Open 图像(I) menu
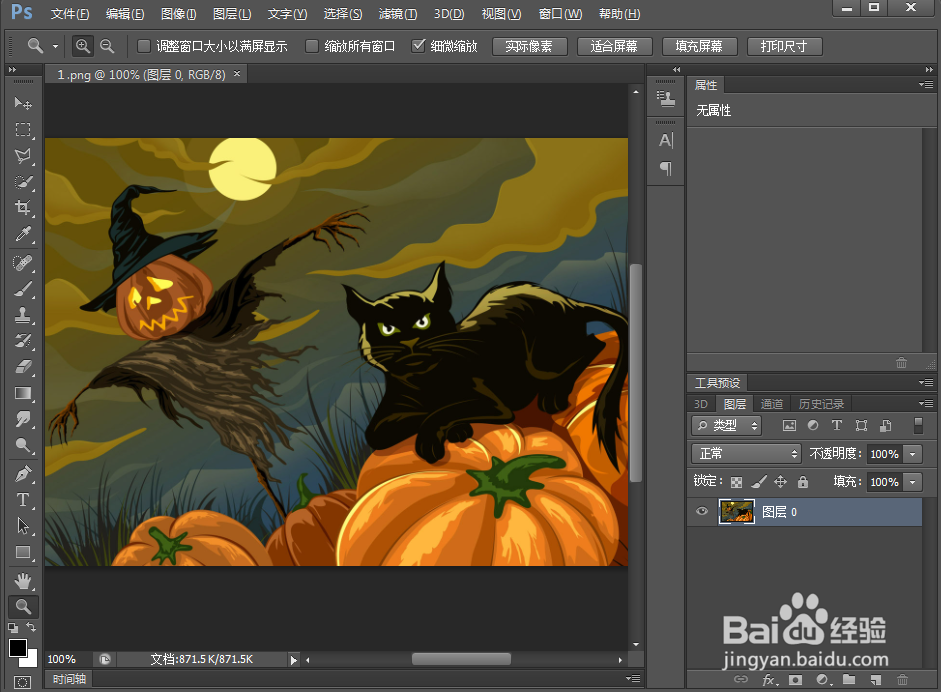Screen dimensions: 941x692 click(178, 14)
